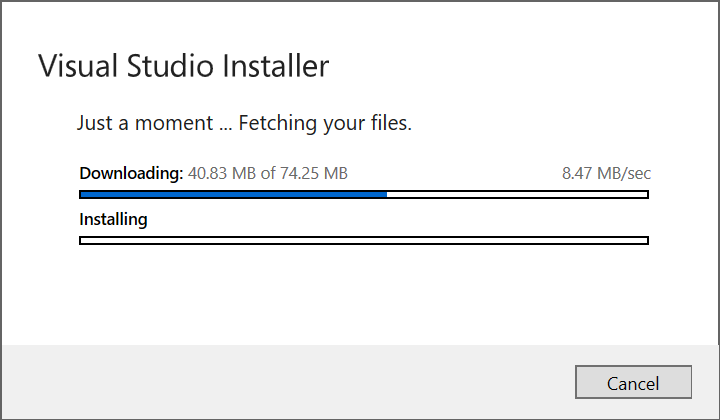Viewport: 720px width, 420px height.
Task: Click the Visual Studio Installer title
Action: pos(183,67)
